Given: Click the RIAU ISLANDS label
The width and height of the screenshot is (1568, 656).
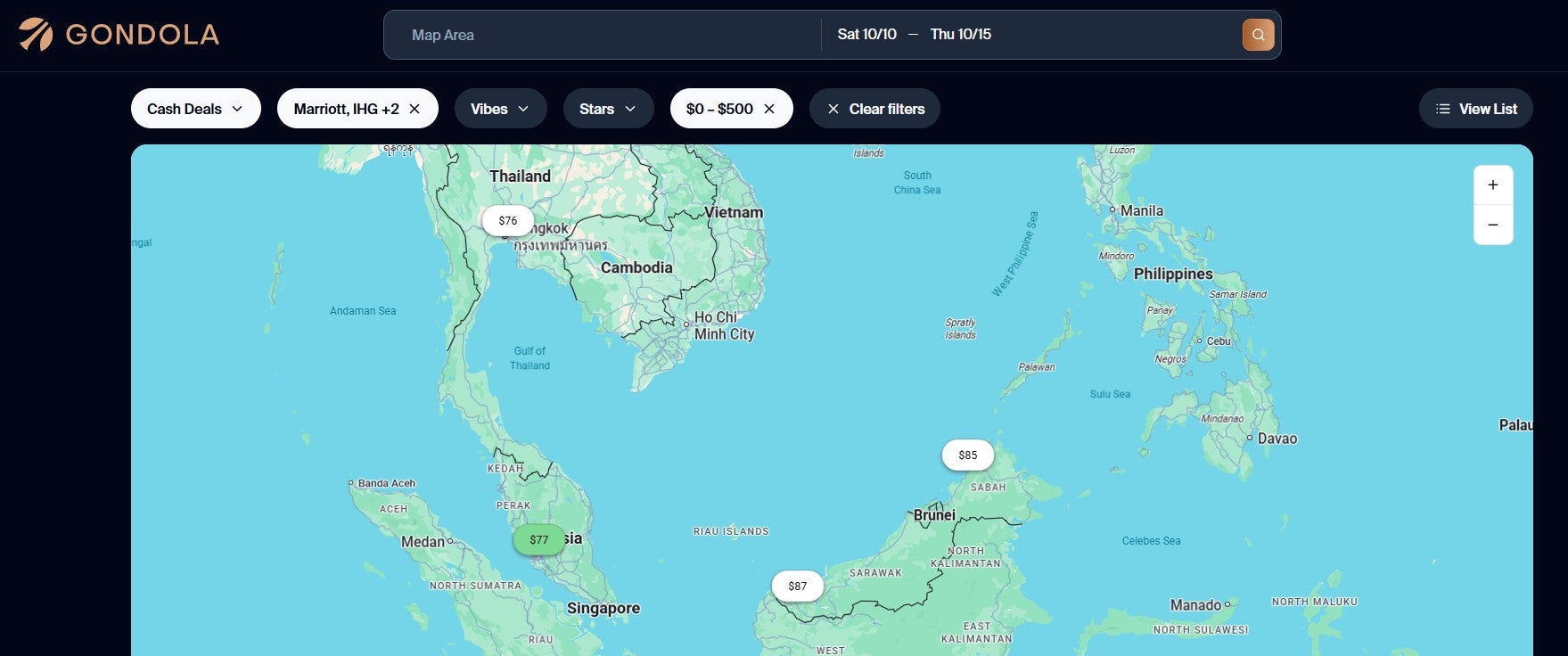Looking at the screenshot, I should pos(731,531).
